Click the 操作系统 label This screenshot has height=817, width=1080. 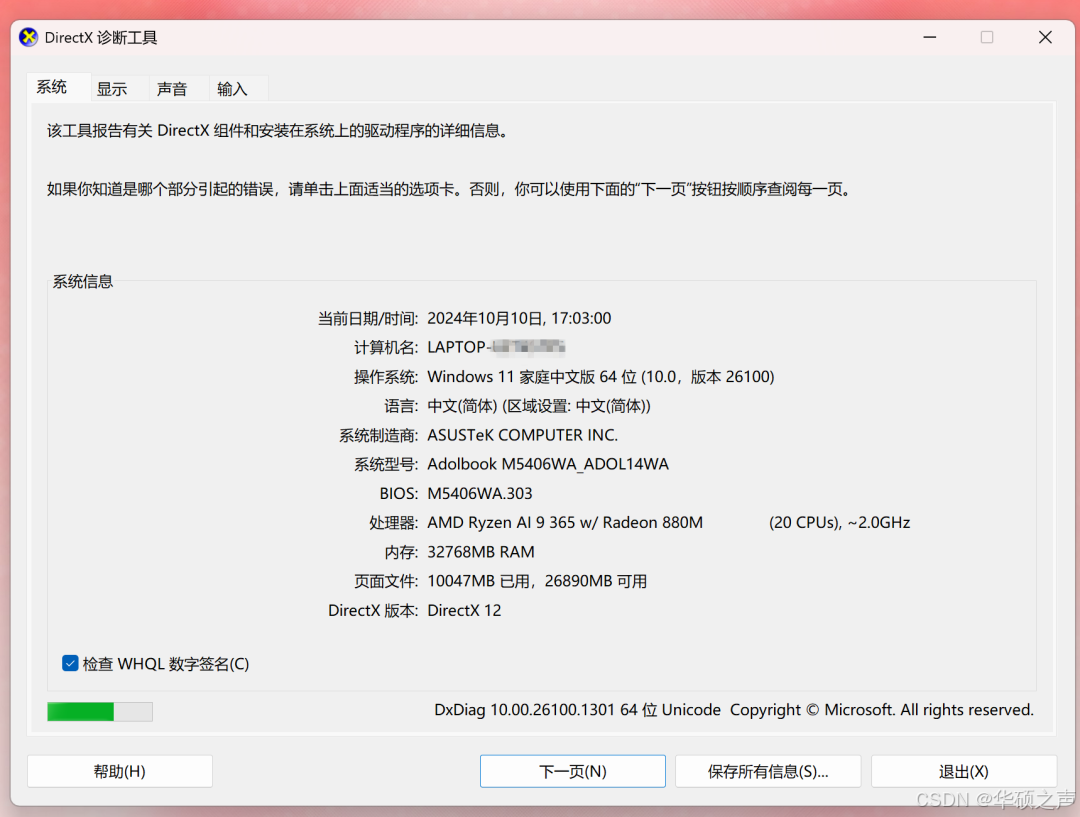[386, 377]
